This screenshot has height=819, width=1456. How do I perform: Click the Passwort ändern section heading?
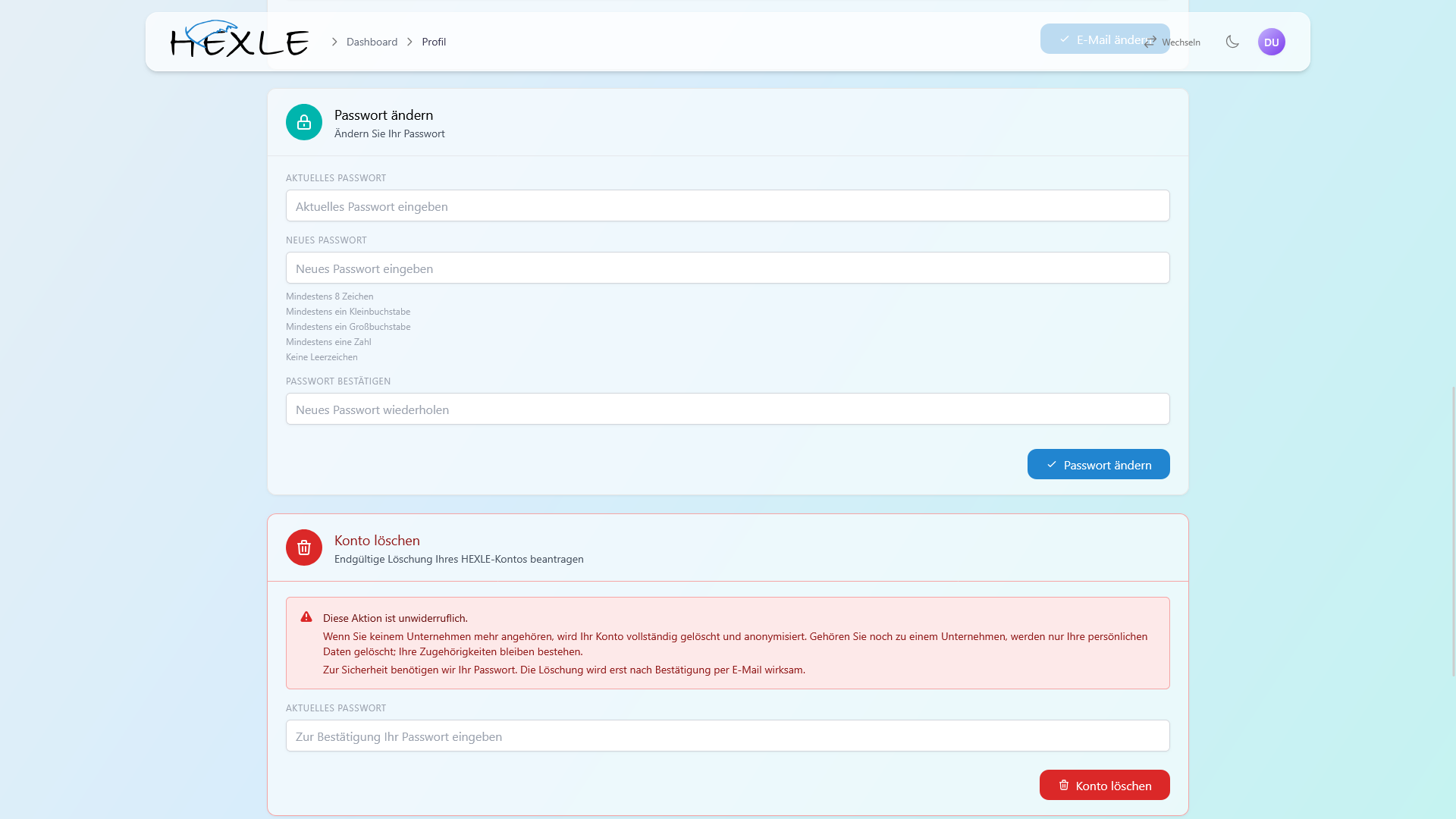(x=384, y=115)
